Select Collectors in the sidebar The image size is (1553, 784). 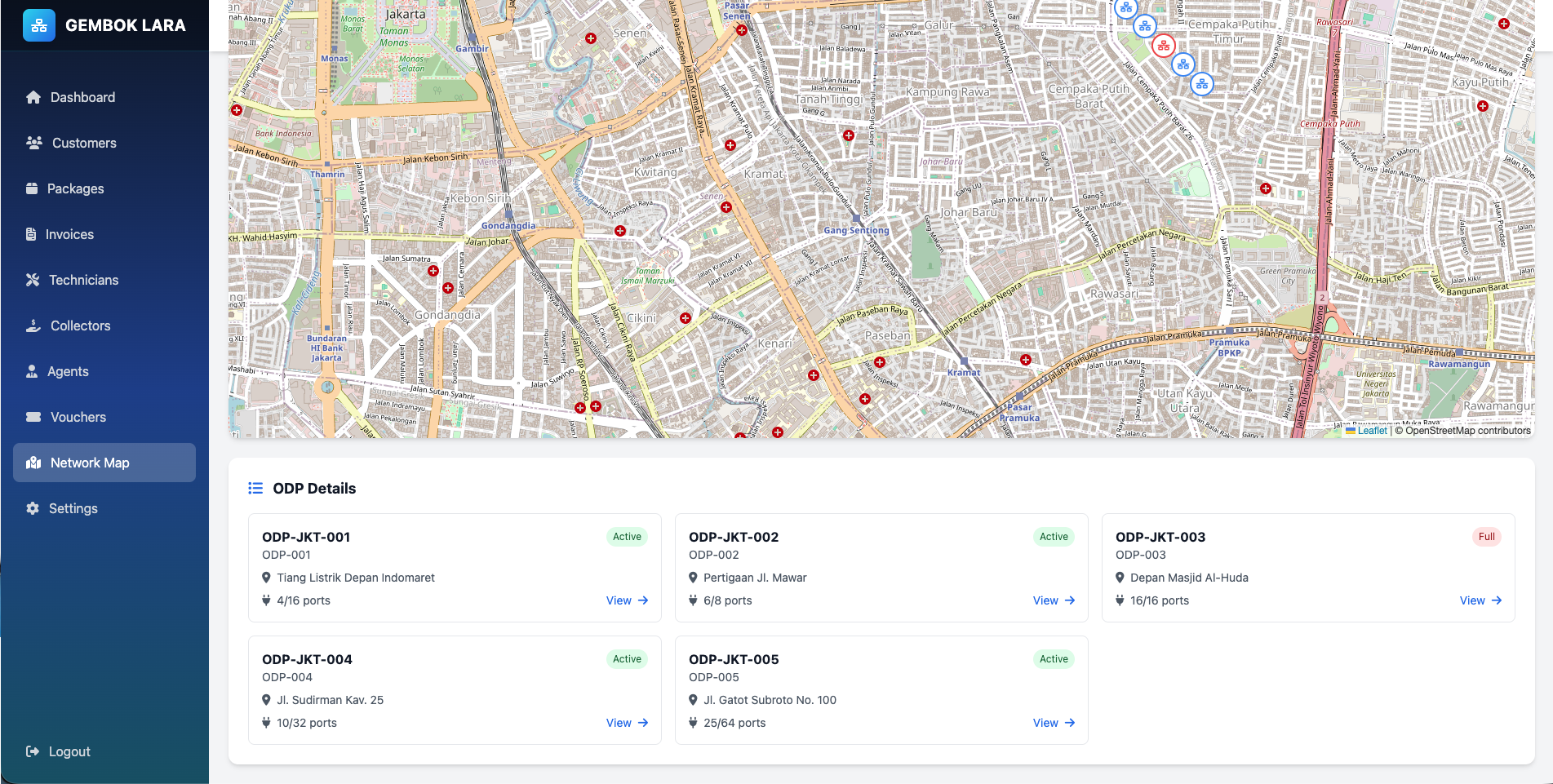80,326
